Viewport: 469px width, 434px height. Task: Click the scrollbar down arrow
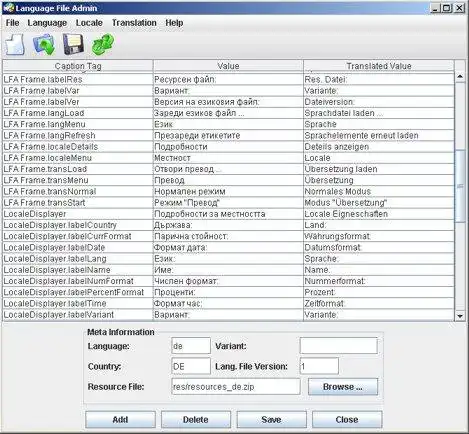tap(460, 316)
